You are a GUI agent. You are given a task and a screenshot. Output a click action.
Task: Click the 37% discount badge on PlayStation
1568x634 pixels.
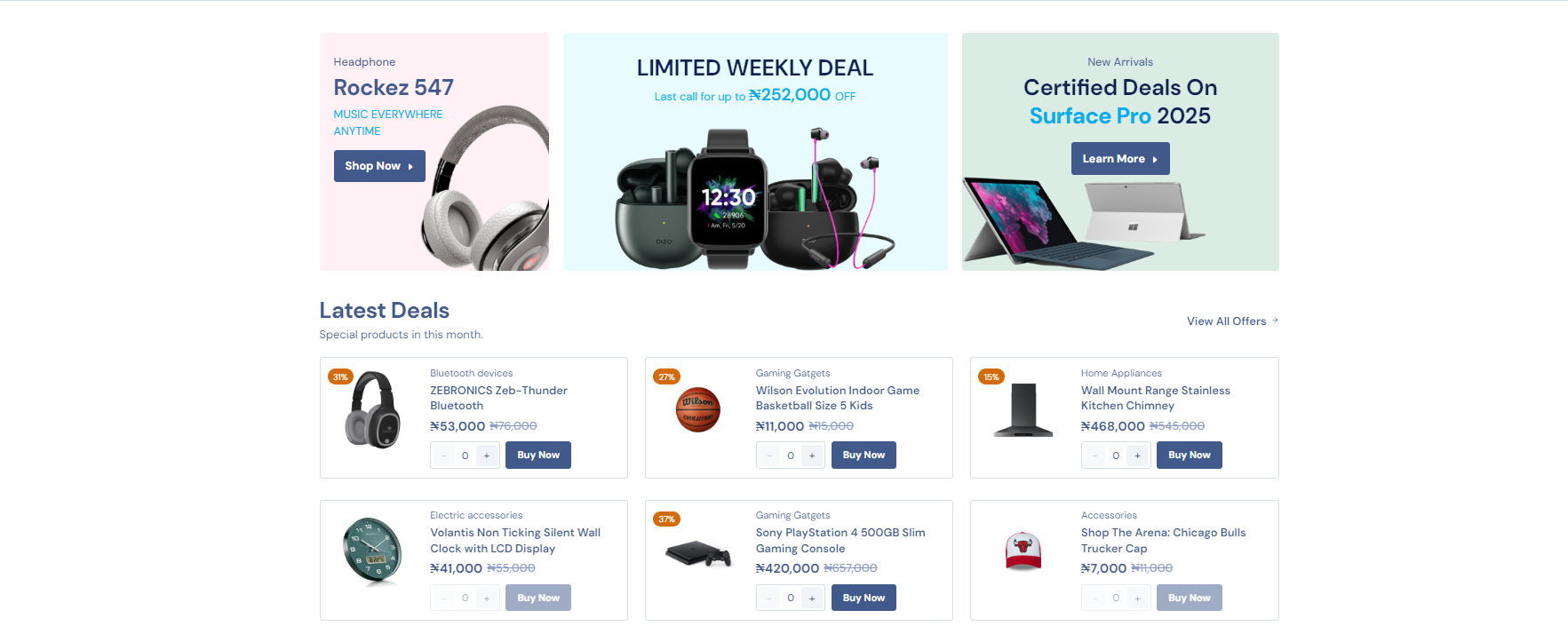tap(666, 519)
